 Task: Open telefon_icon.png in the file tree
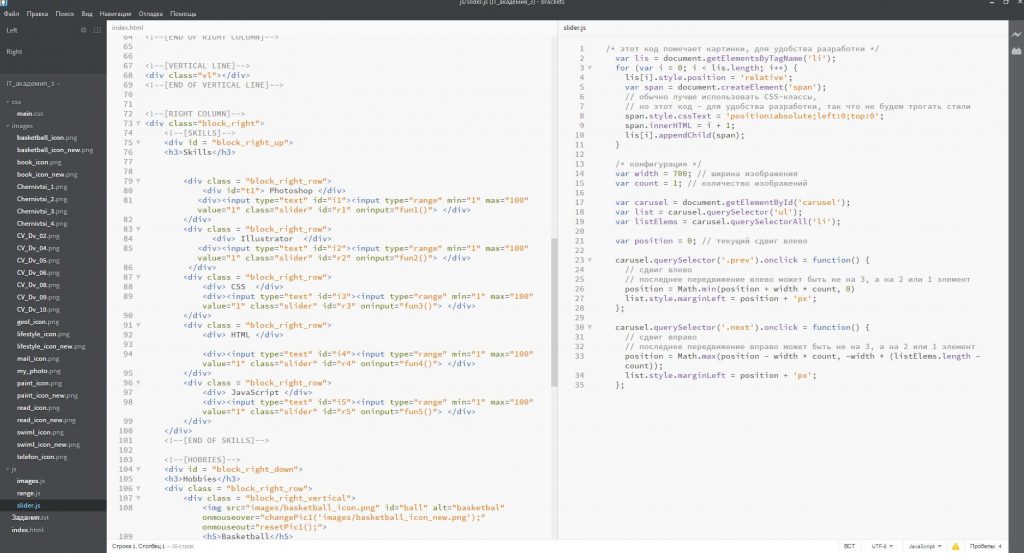click(42, 457)
